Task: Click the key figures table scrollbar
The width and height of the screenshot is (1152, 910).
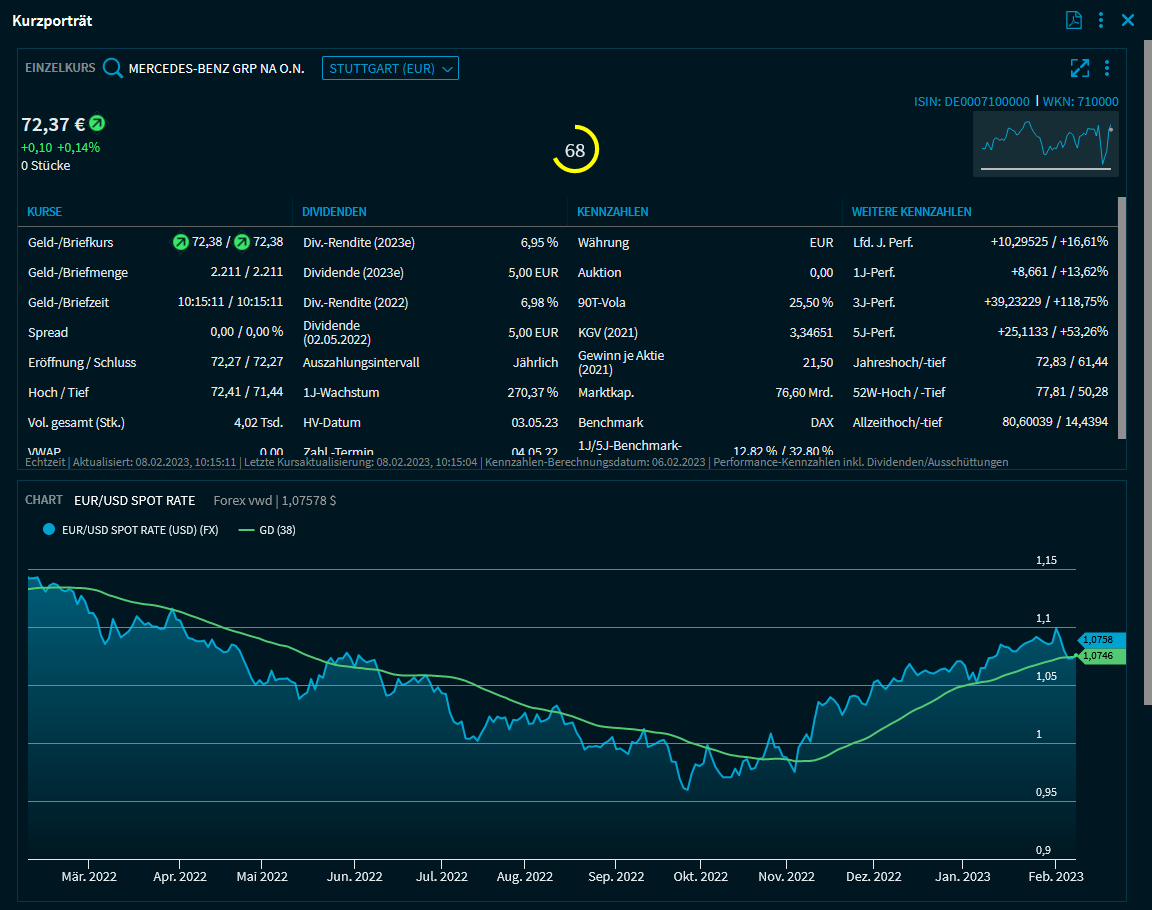Action: click(1121, 318)
